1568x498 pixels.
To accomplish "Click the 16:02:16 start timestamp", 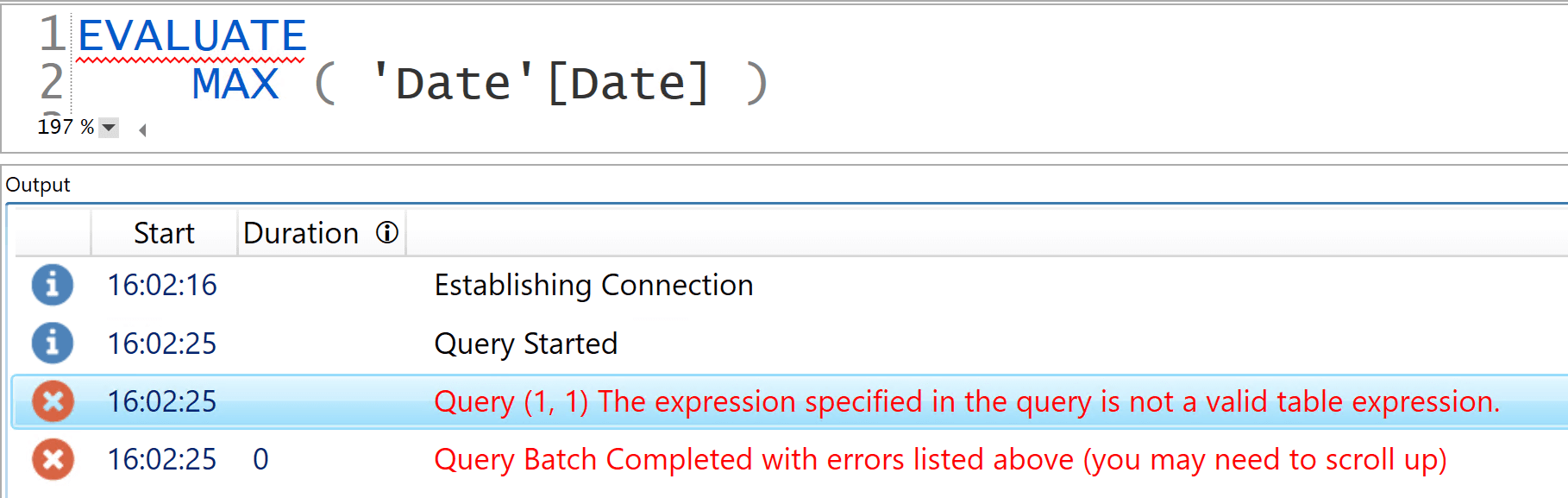I will [162, 285].
